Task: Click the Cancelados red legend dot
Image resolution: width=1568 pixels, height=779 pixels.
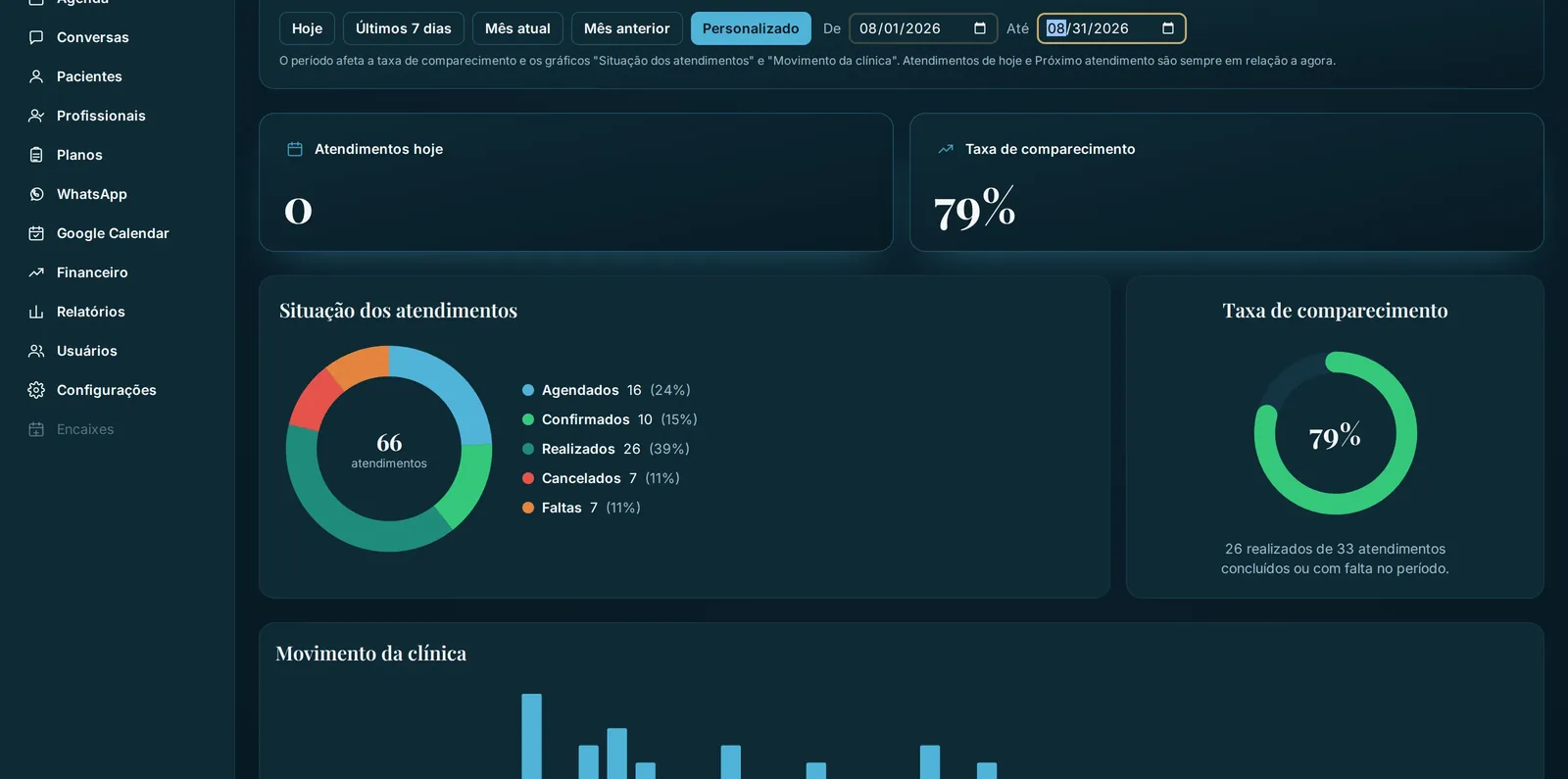Action: (x=528, y=478)
